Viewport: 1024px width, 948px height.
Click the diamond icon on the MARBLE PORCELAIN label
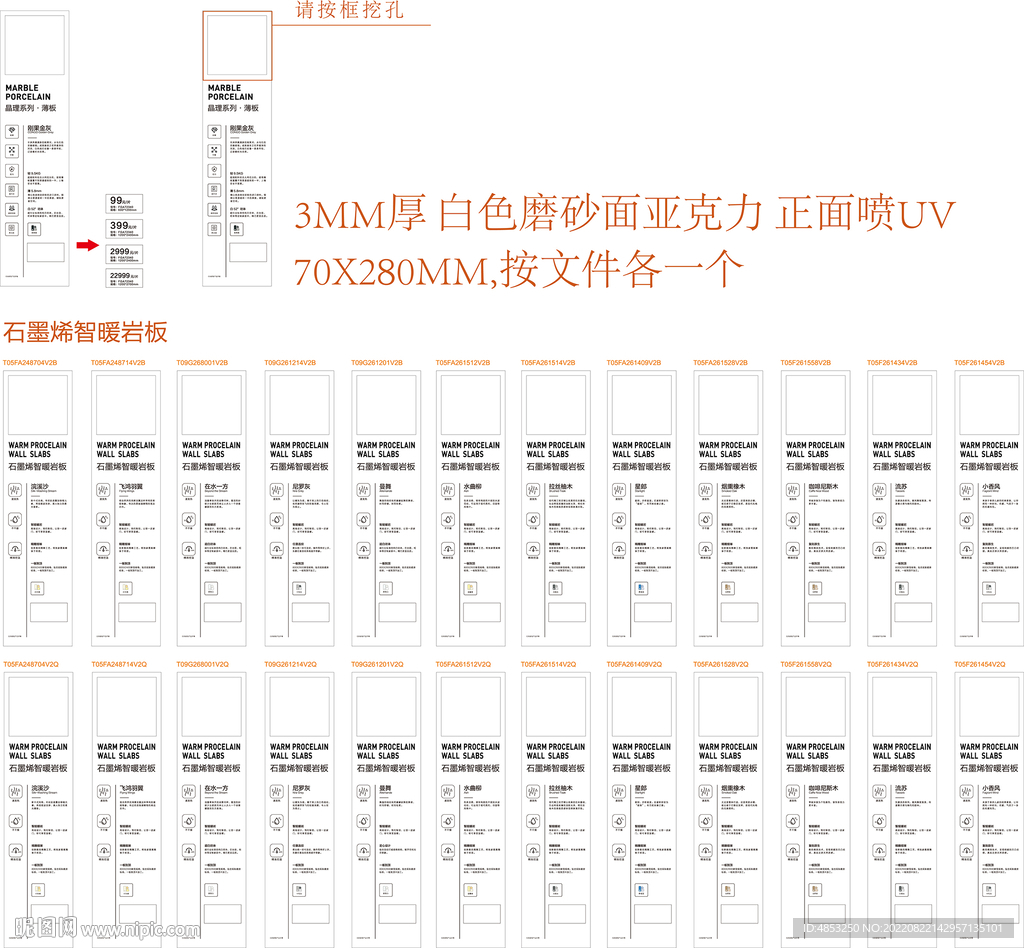[13, 130]
